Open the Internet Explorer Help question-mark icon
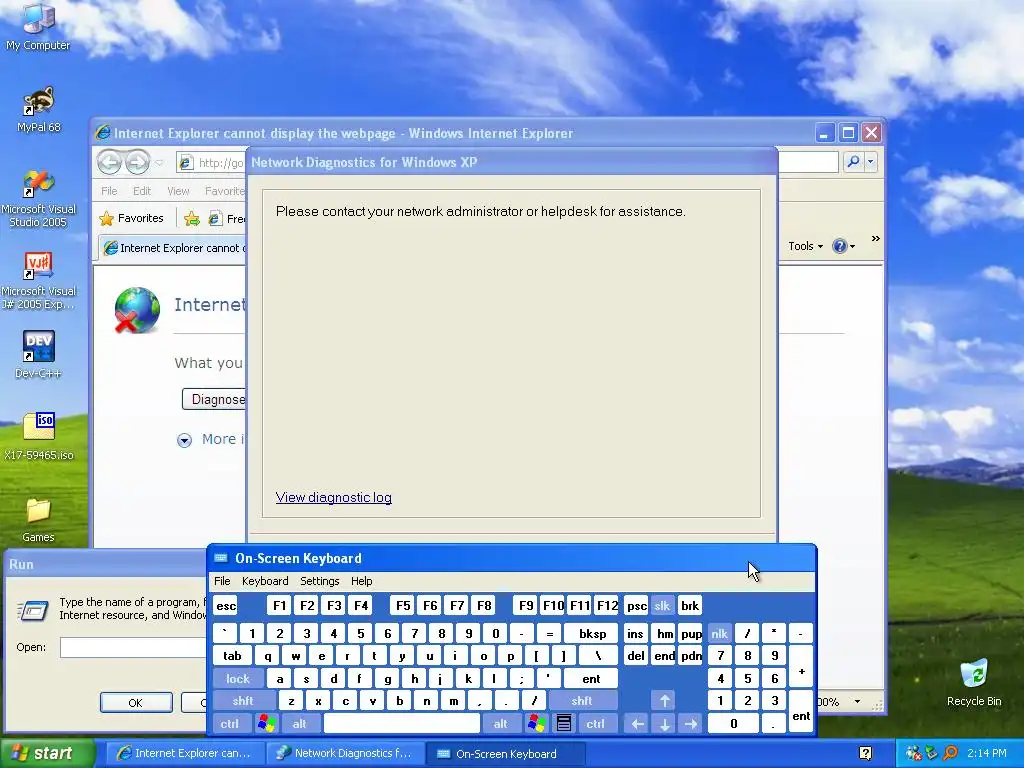The height and width of the screenshot is (768, 1024). [839, 246]
